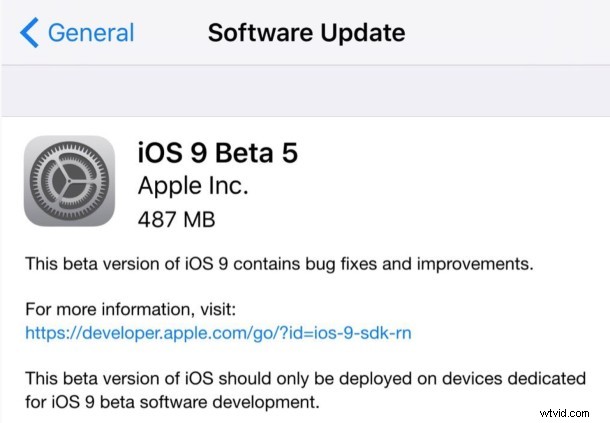Tap the empty gray band under navigation bar
This screenshot has height=423, width=610.
pyautogui.click(x=305, y=91)
